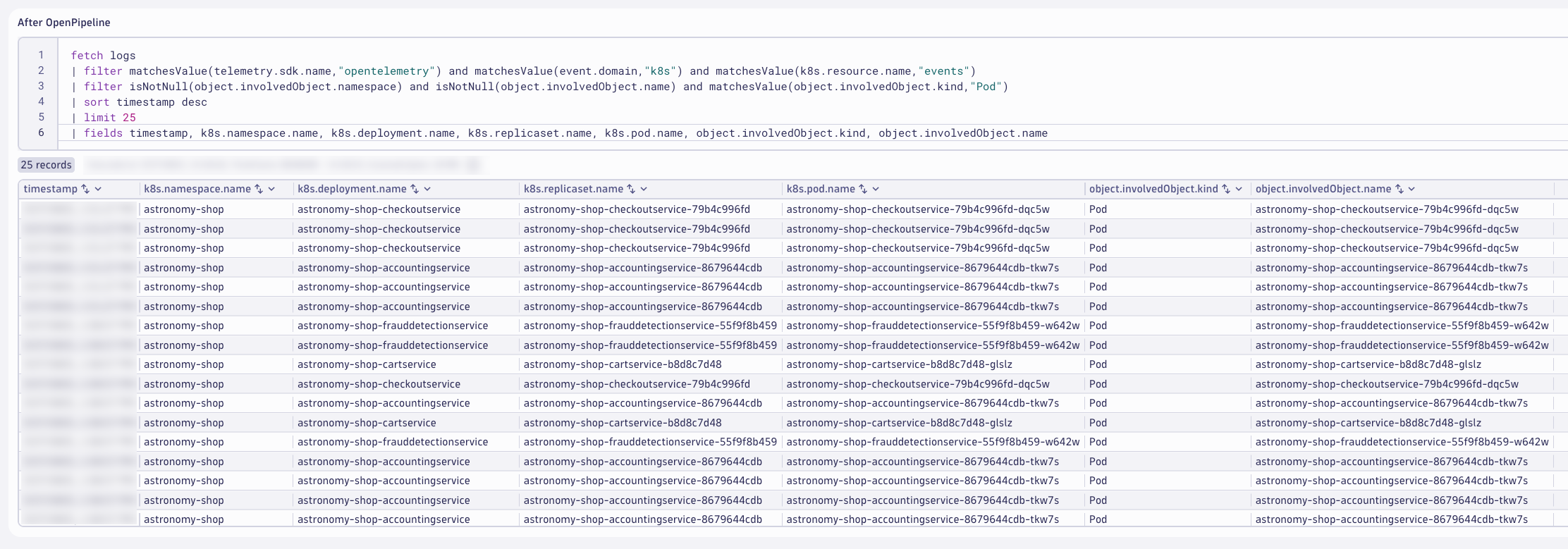1568x549 pixels.
Task: Click line number 1 in the editor gutter
Action: tap(41, 55)
